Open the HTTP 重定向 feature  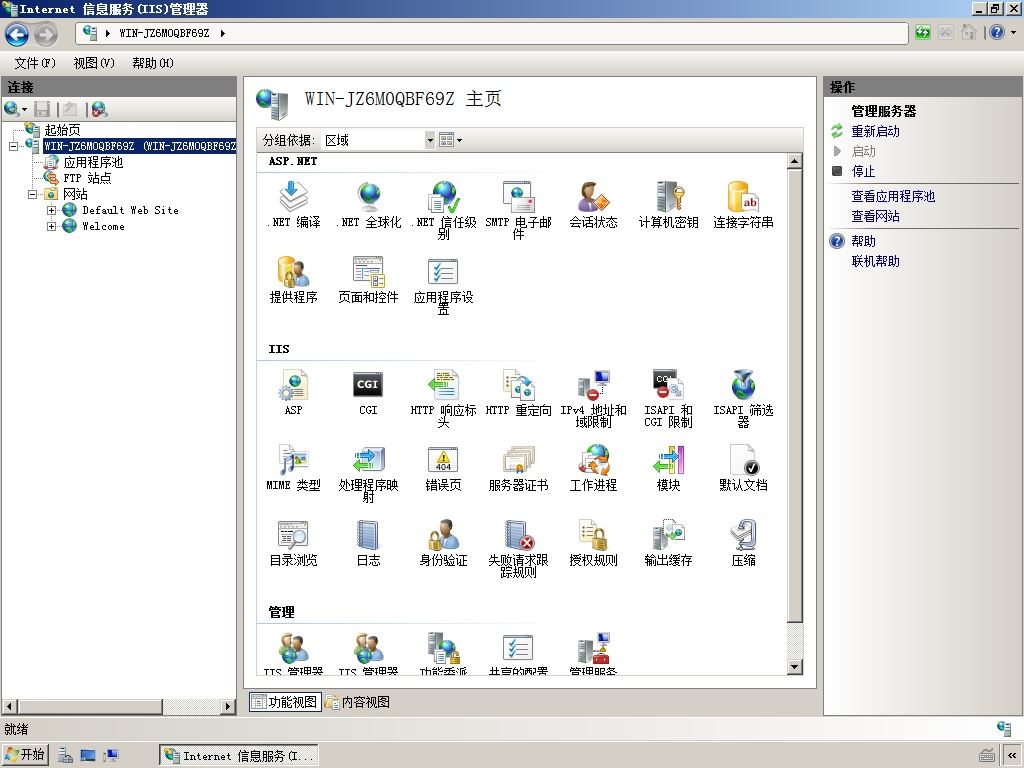coord(519,392)
